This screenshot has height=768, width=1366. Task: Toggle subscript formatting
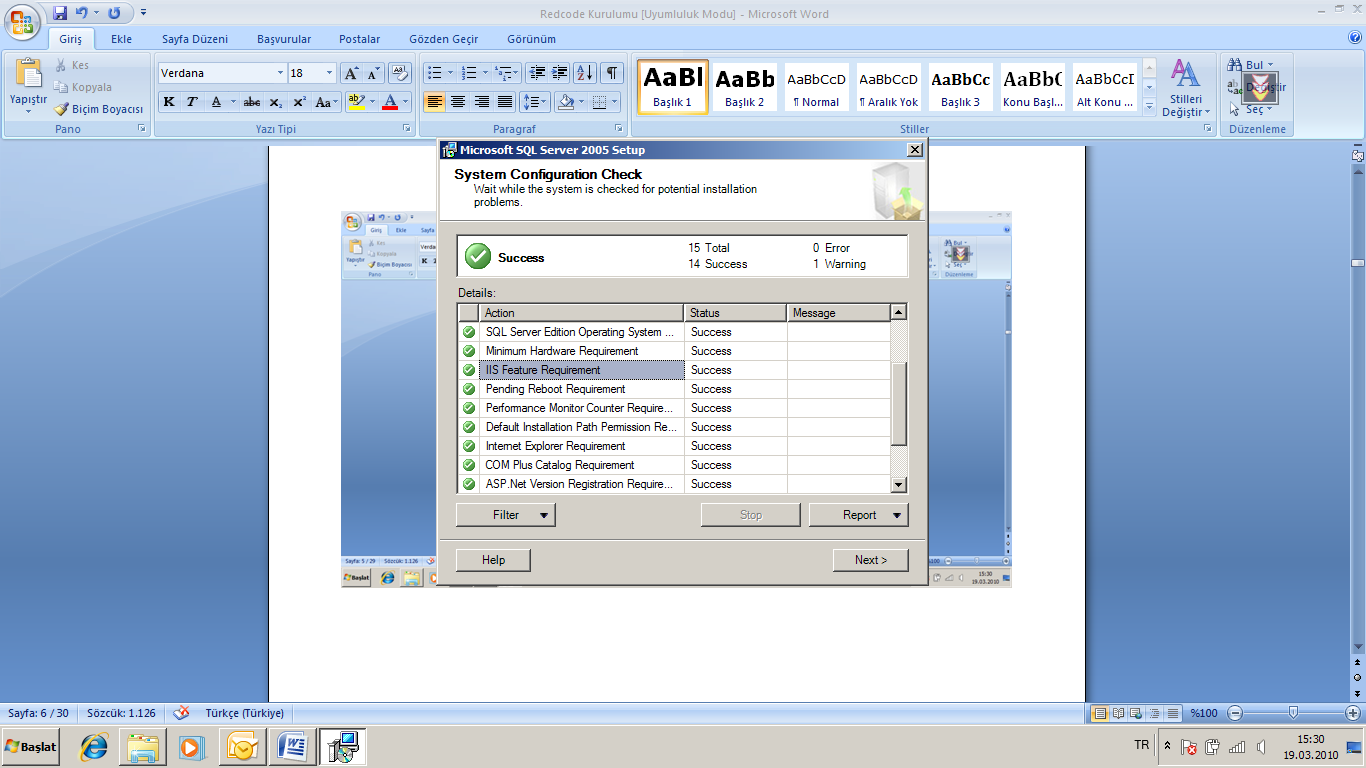tap(275, 102)
